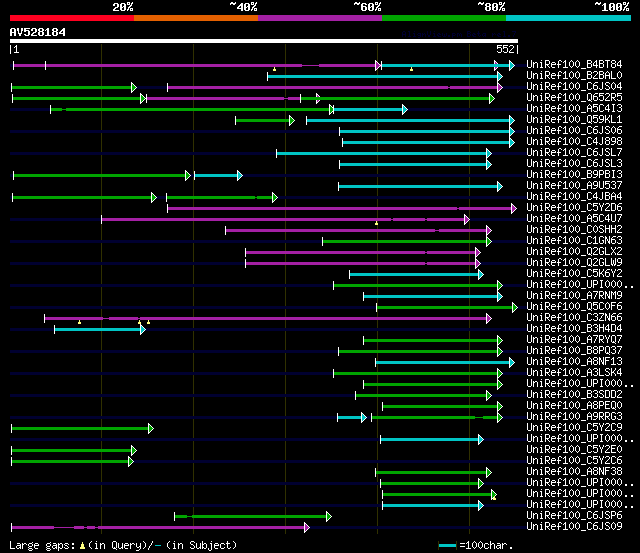This screenshot has height=553, width=640.
Task: Select the UniRef100_Q2GLX2 label
Action: click(574, 252)
